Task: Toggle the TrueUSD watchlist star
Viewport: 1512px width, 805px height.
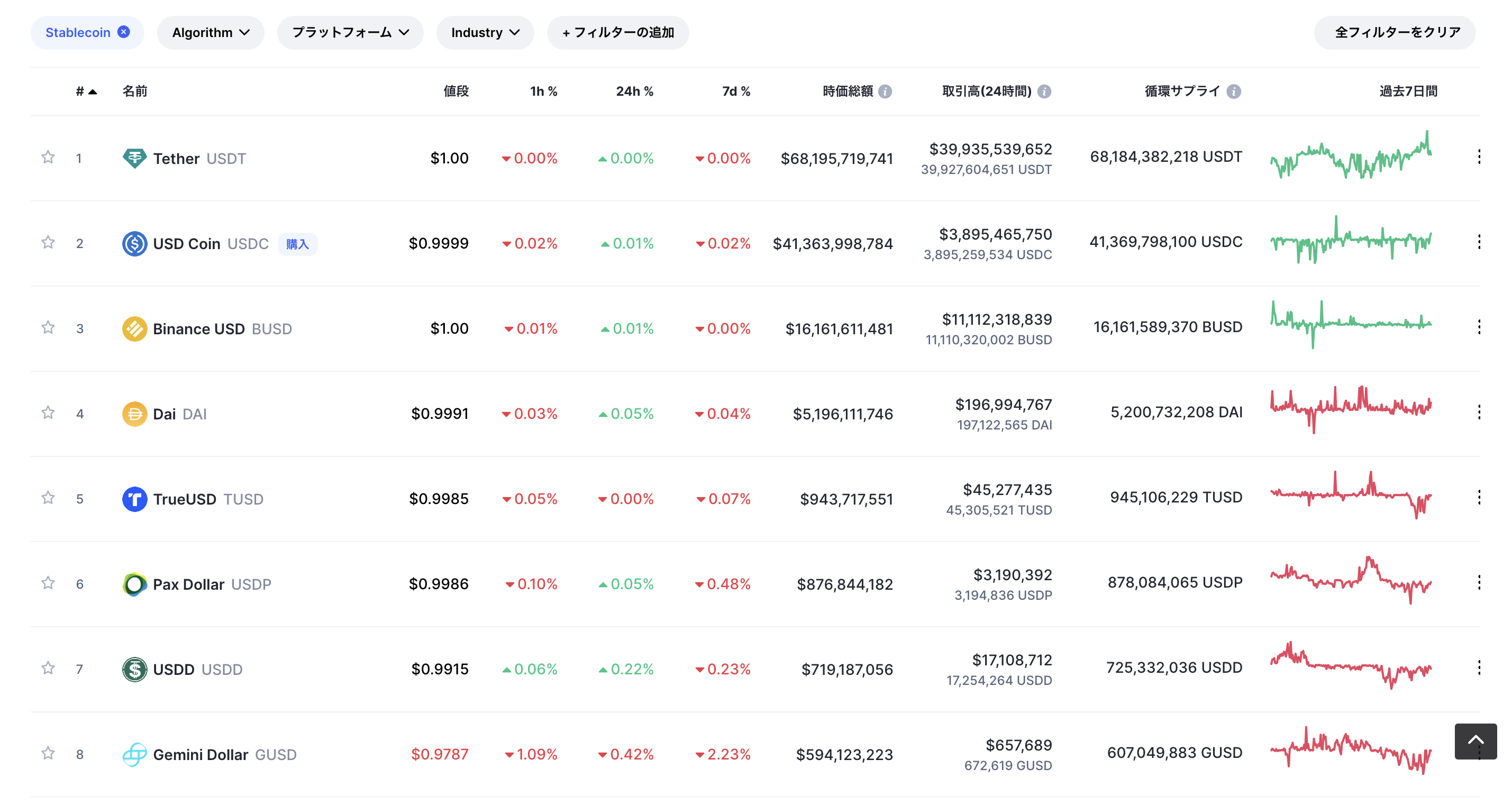Action: tap(48, 498)
